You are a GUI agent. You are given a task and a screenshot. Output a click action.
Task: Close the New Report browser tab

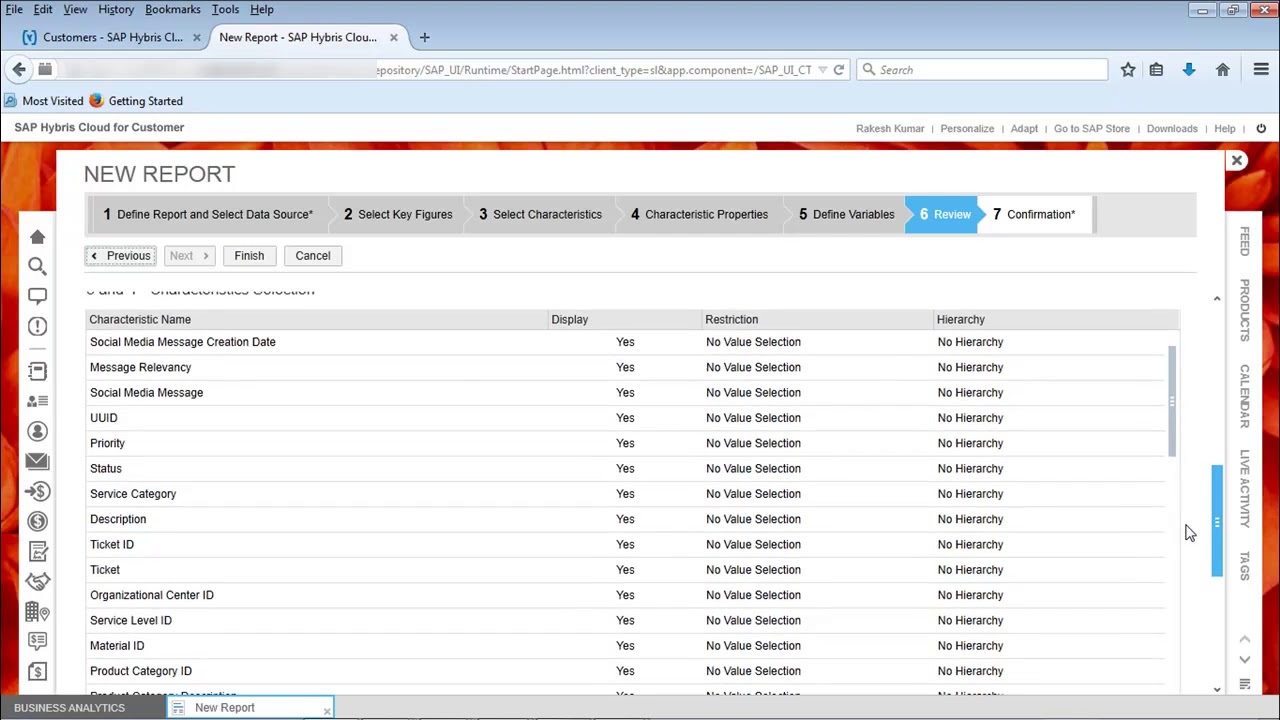[x=393, y=37]
